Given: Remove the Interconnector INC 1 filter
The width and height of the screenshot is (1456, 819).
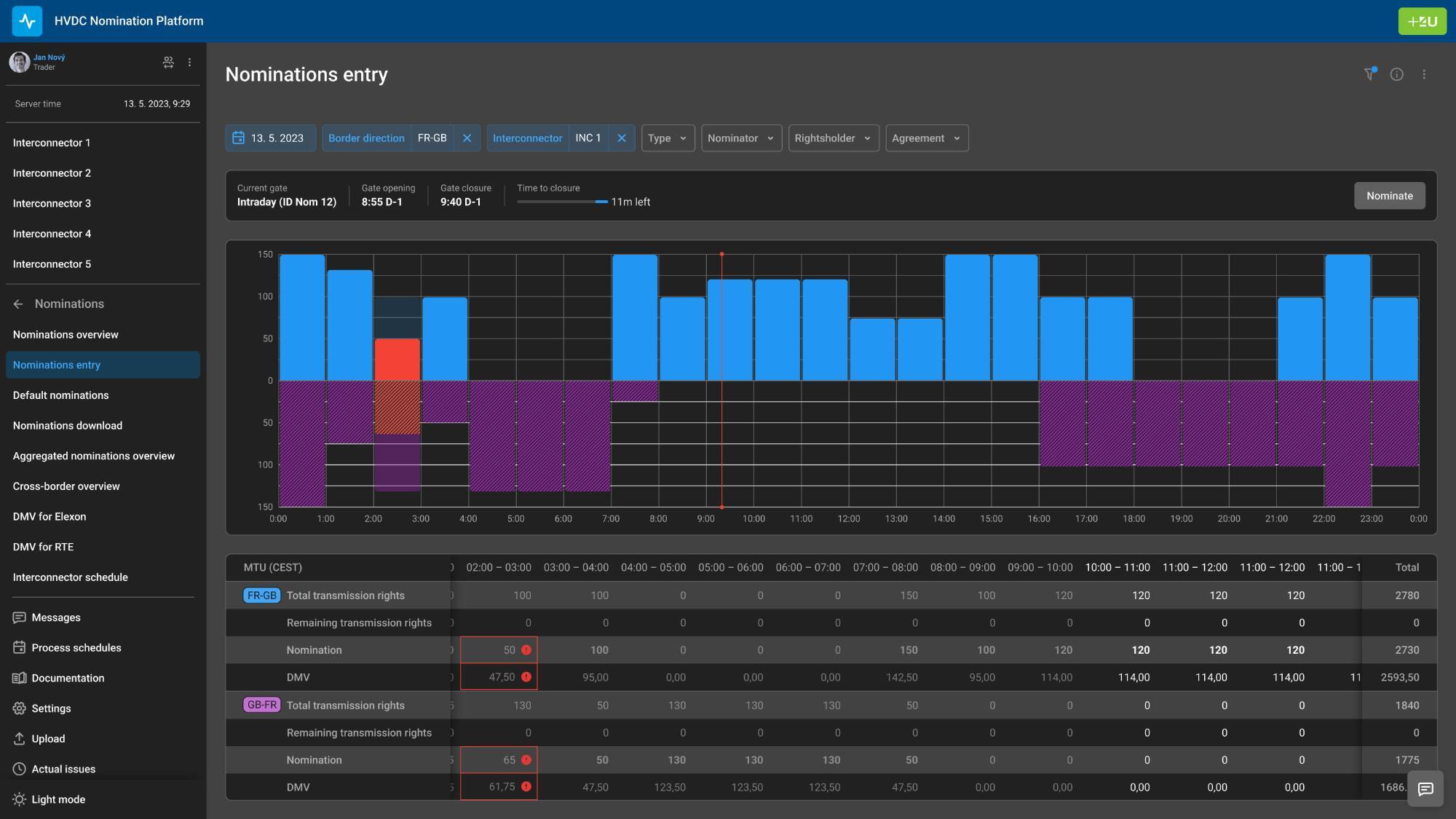Looking at the screenshot, I should click(x=621, y=138).
